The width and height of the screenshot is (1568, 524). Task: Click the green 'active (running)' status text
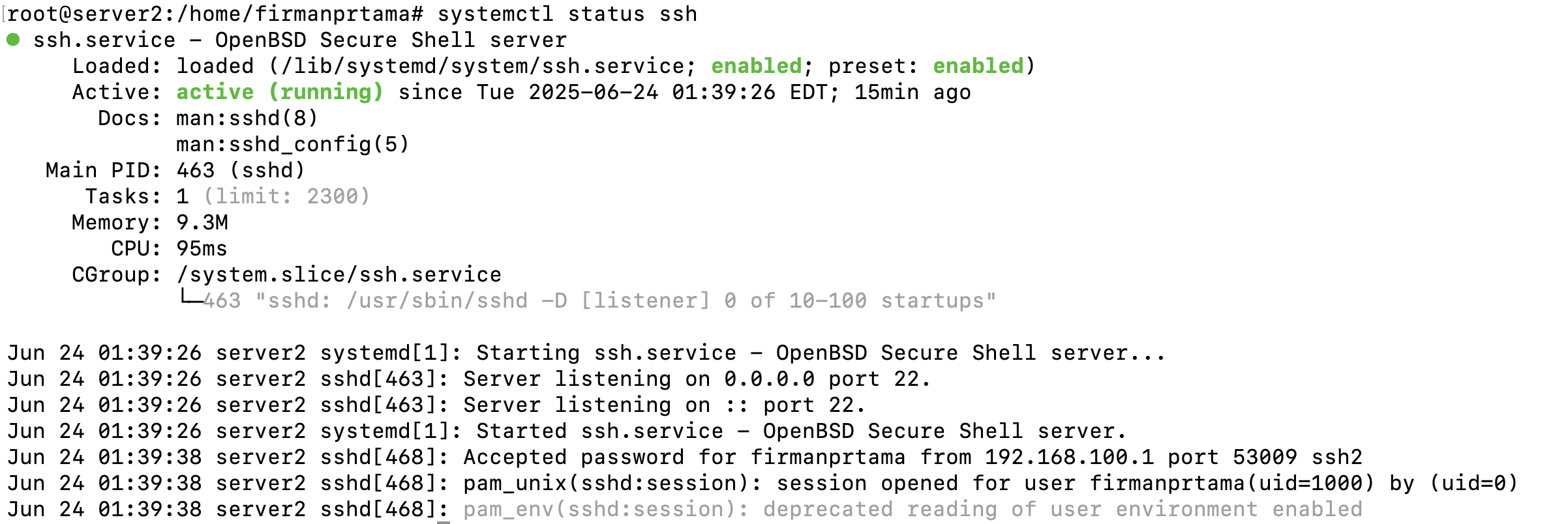[280, 92]
